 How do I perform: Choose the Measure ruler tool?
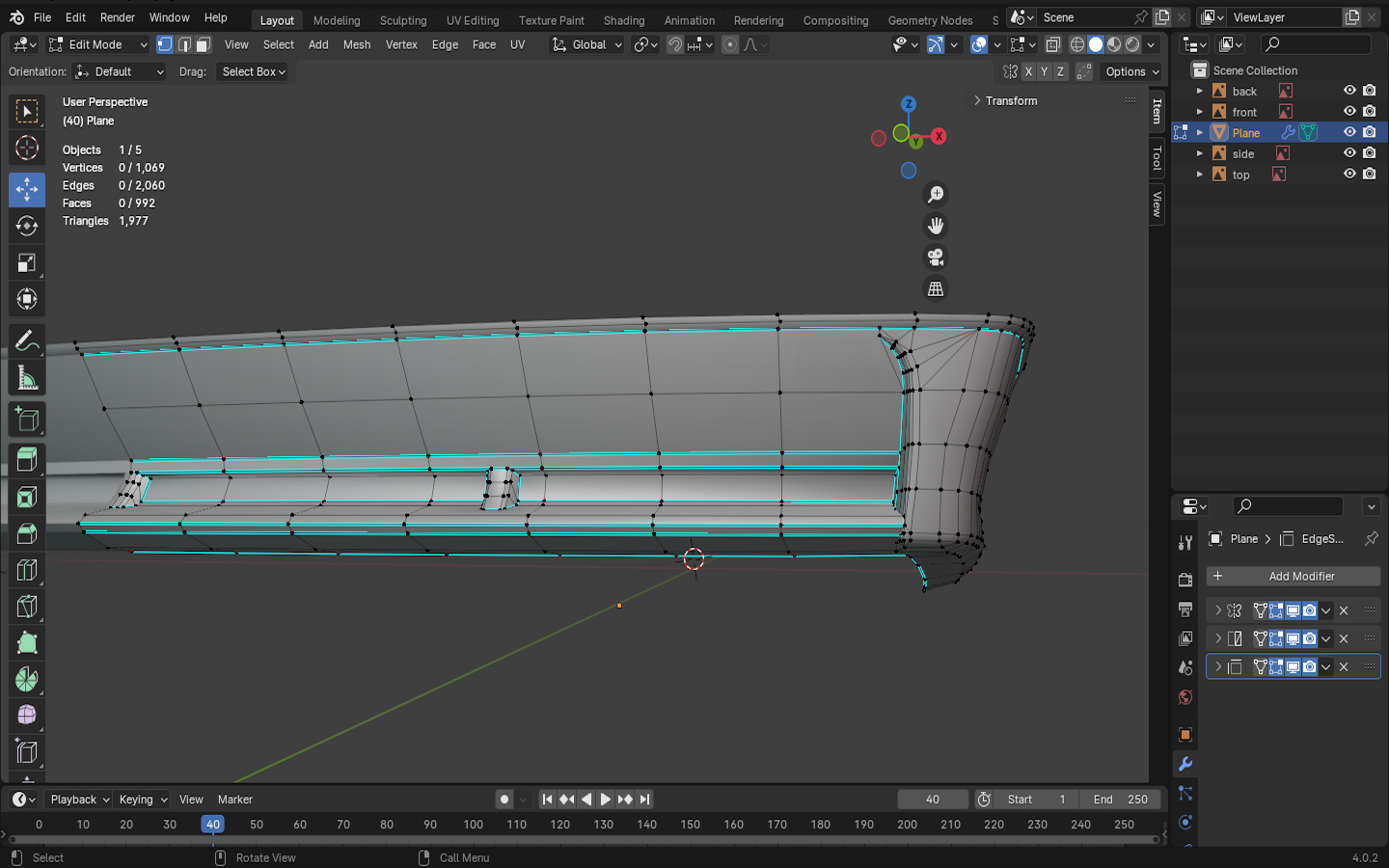27,379
